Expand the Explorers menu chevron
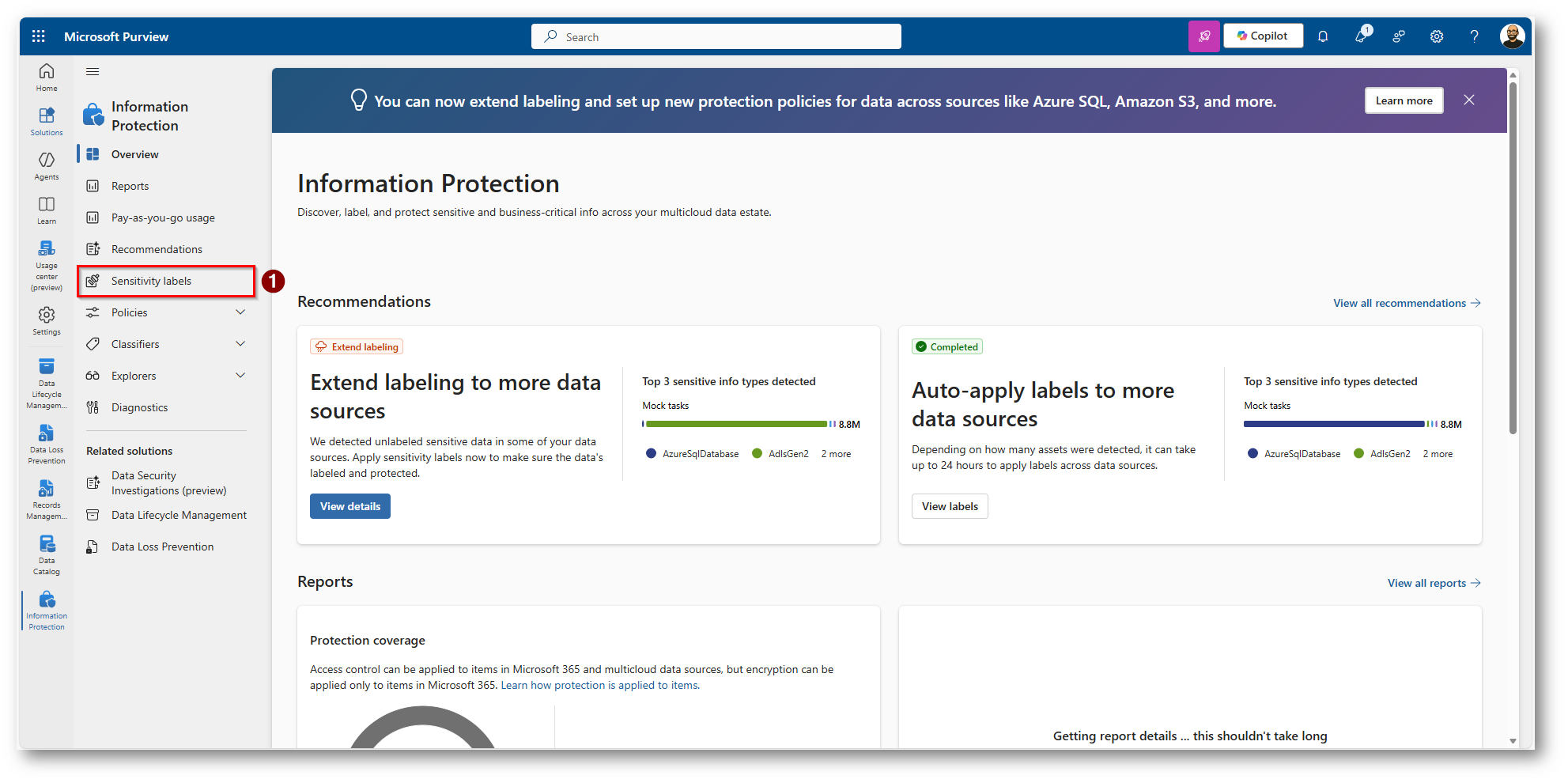The width and height of the screenshot is (1568, 783). (x=240, y=376)
